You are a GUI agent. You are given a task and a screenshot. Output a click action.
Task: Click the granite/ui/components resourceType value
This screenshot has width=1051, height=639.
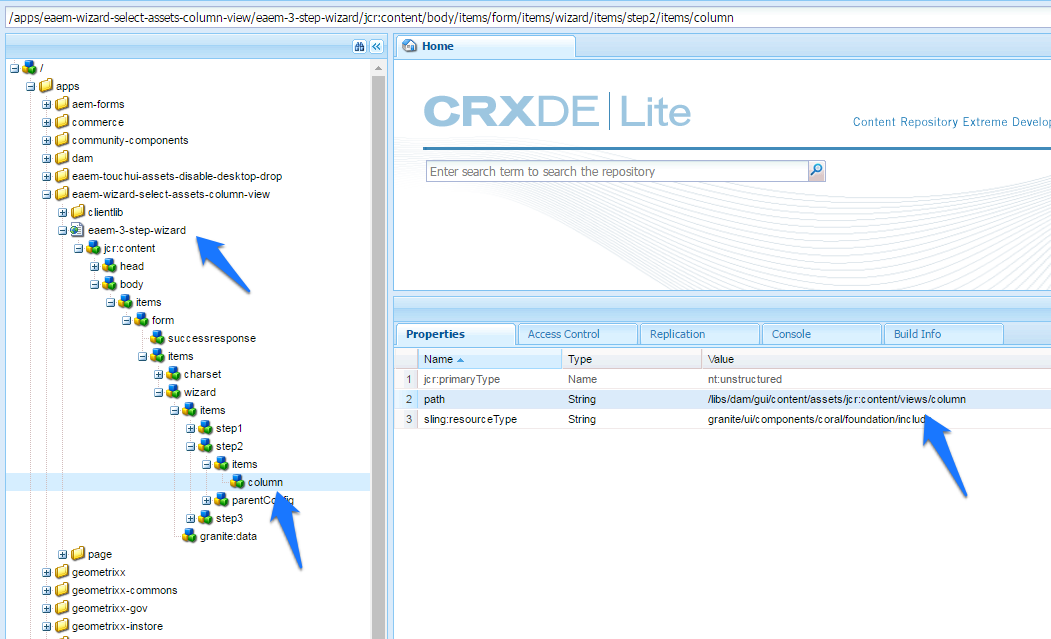[817, 419]
